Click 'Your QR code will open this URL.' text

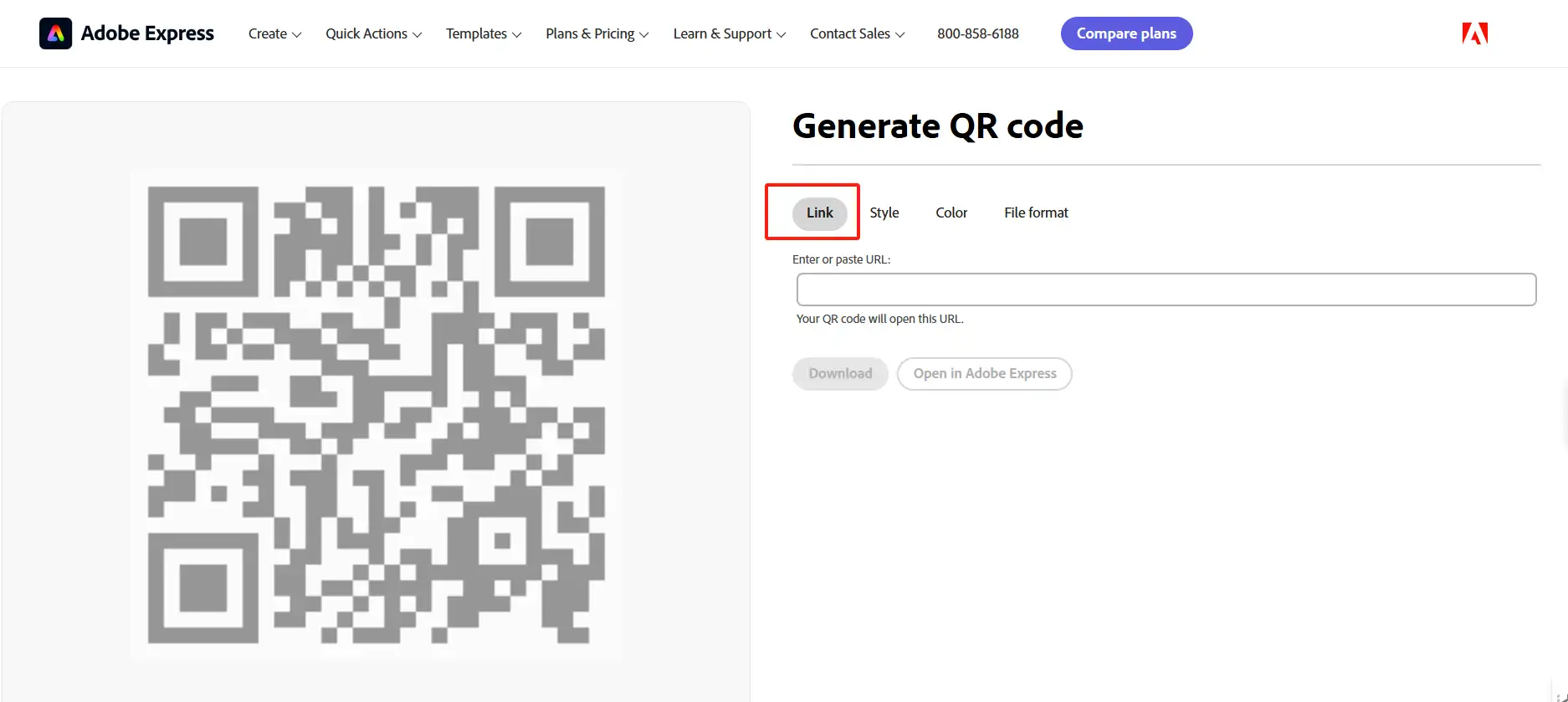(880, 319)
